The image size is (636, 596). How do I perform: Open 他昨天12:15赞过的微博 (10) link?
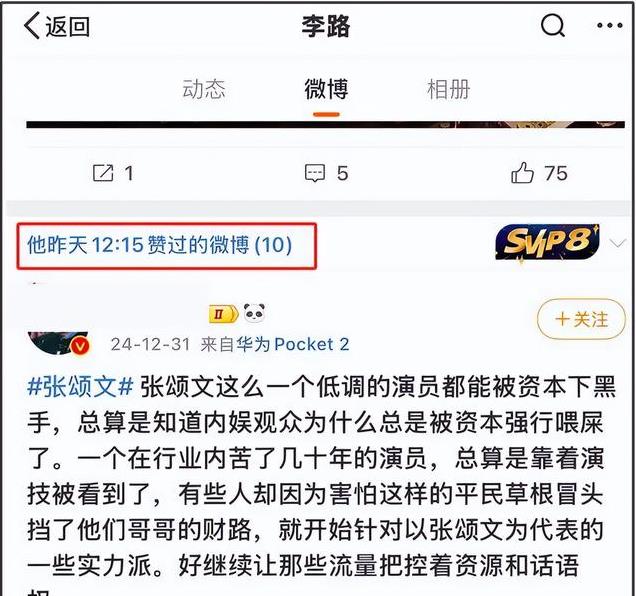tap(160, 245)
